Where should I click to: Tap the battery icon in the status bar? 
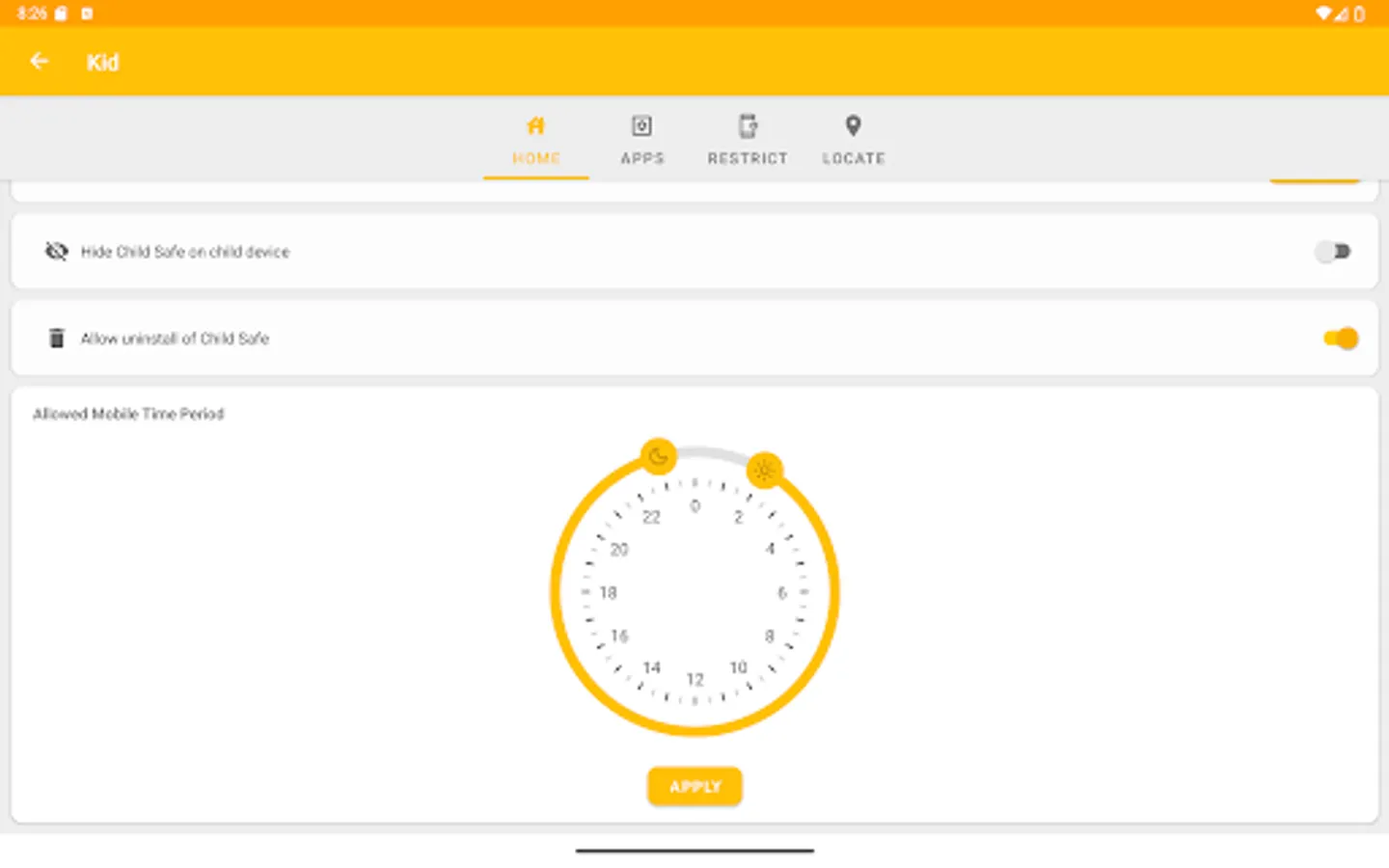(1362, 14)
